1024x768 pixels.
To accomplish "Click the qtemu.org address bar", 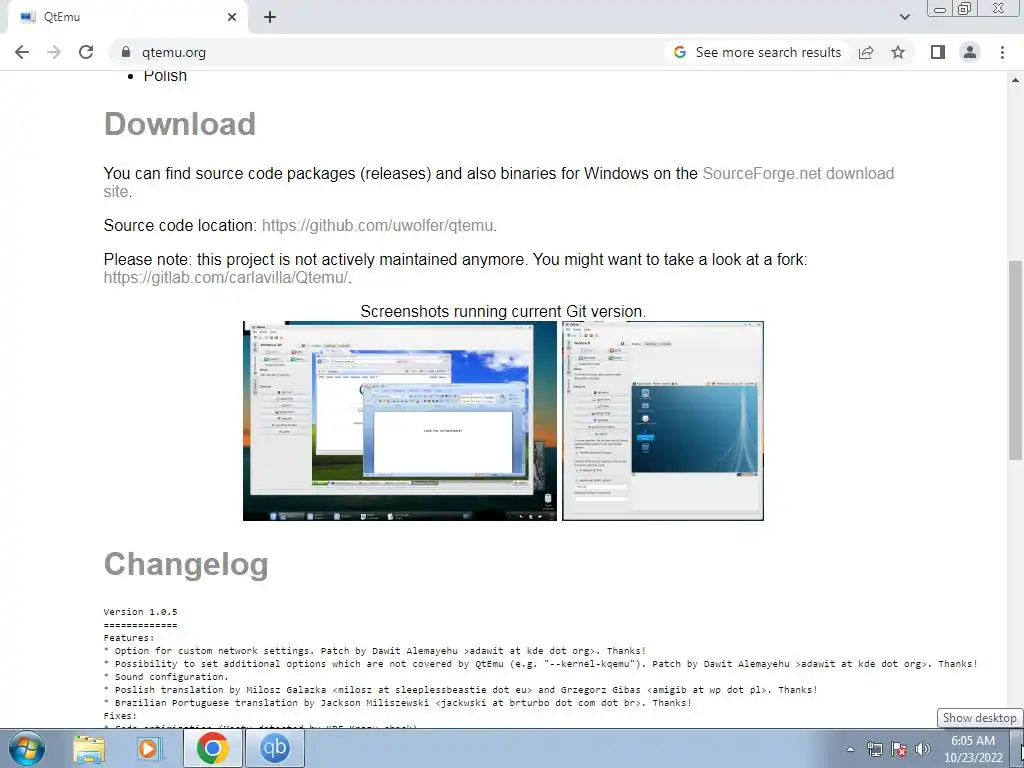I will 385,52.
